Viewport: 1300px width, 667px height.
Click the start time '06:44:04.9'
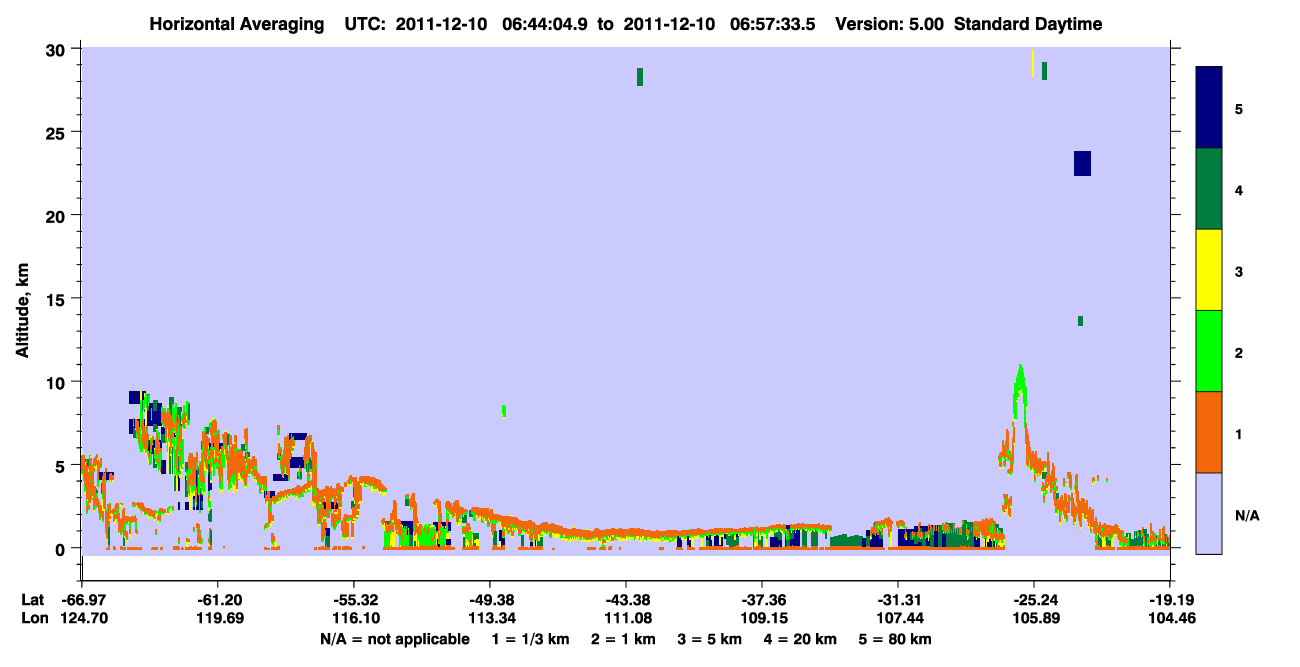545,24
